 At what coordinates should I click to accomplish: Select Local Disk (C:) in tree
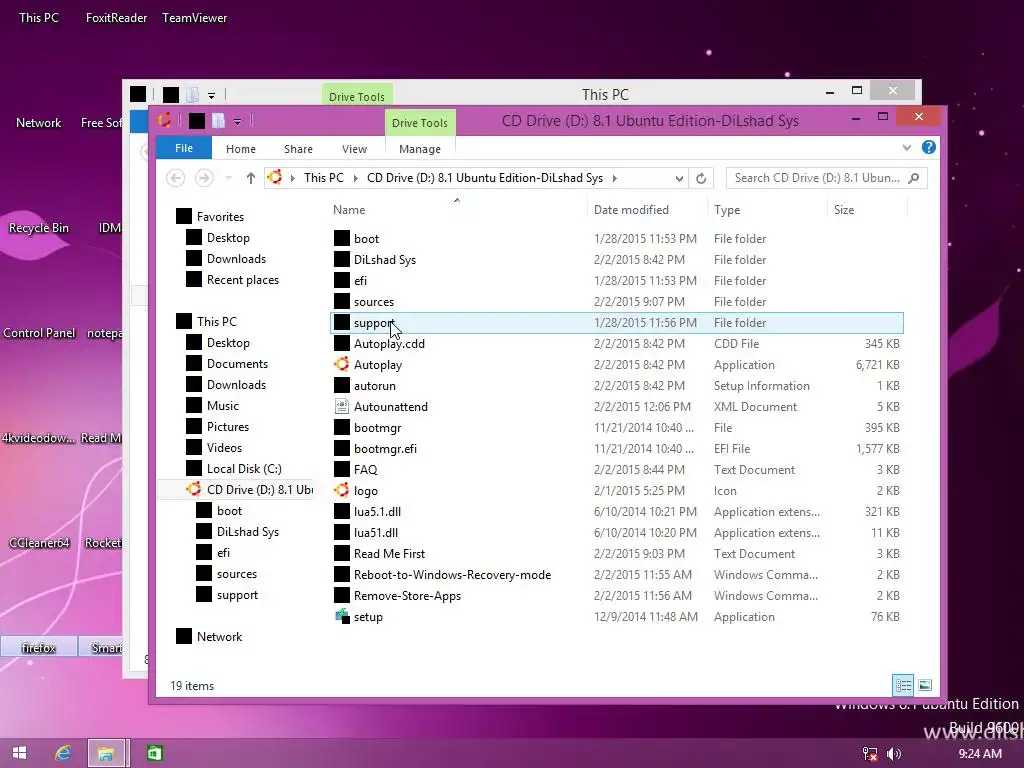[244, 468]
